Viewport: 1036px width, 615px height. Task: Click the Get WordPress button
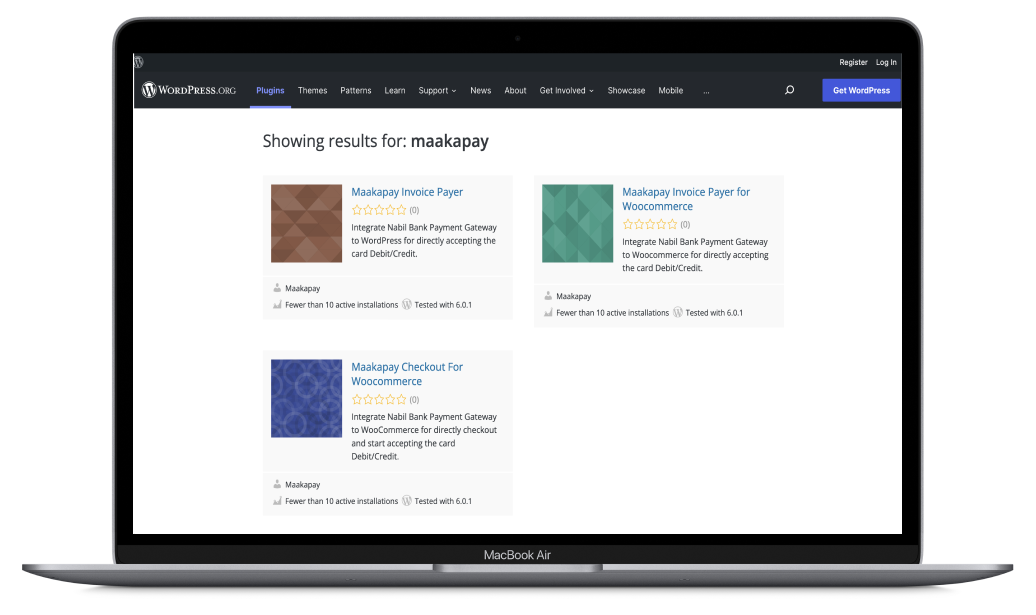pos(861,90)
